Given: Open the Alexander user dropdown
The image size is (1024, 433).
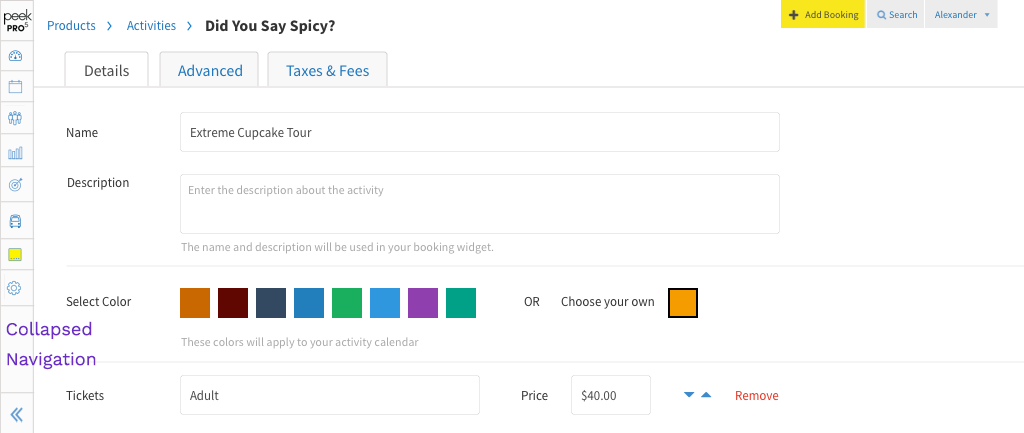Looking at the screenshot, I should [961, 14].
